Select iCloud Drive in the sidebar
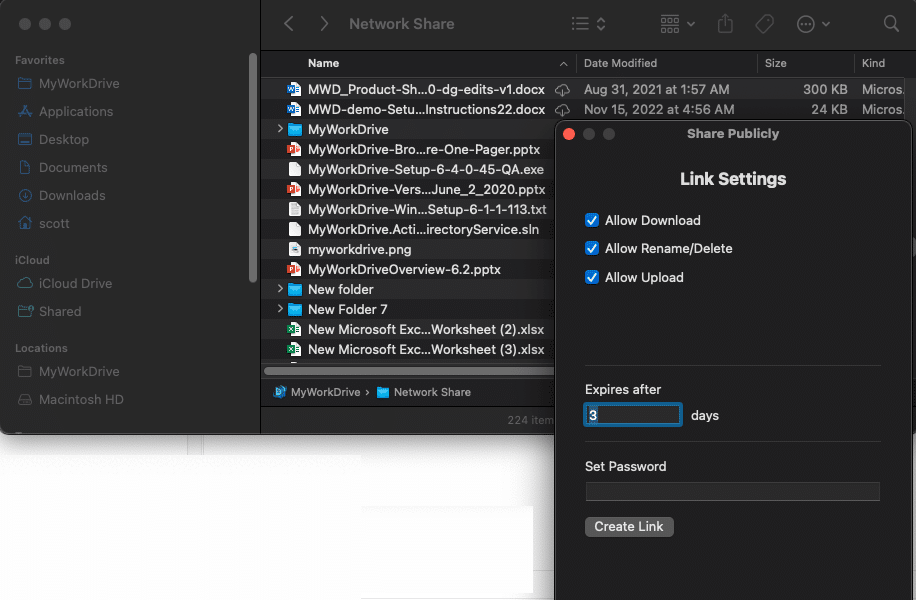The height and width of the screenshot is (600, 916). (x=75, y=283)
